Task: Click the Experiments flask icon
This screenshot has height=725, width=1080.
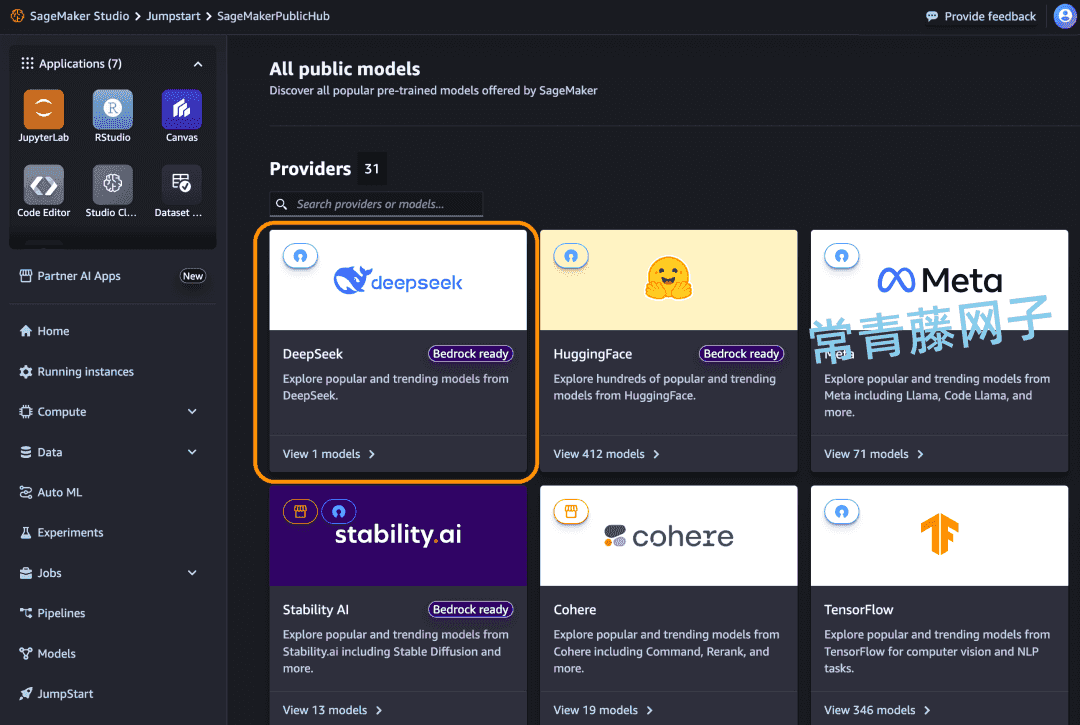Action: pos(25,533)
